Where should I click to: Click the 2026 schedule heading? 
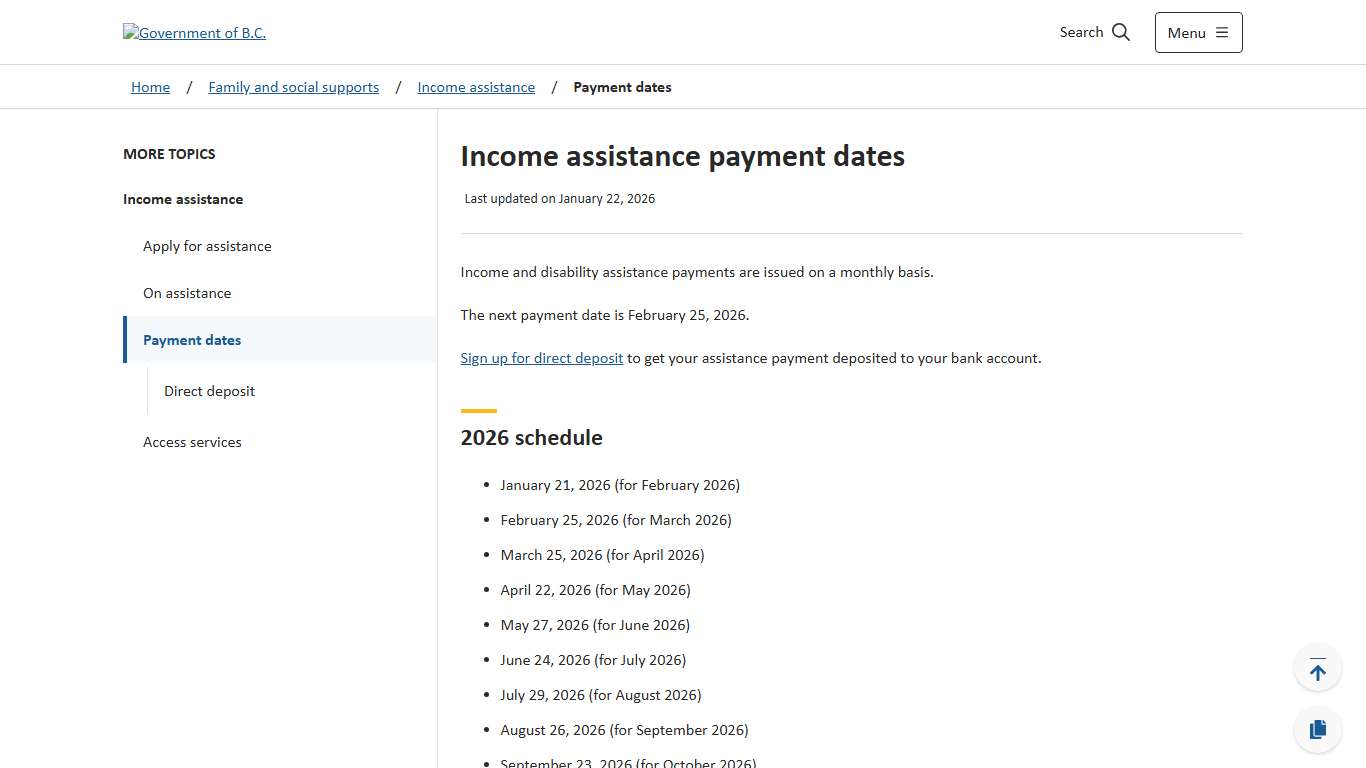[x=531, y=437]
